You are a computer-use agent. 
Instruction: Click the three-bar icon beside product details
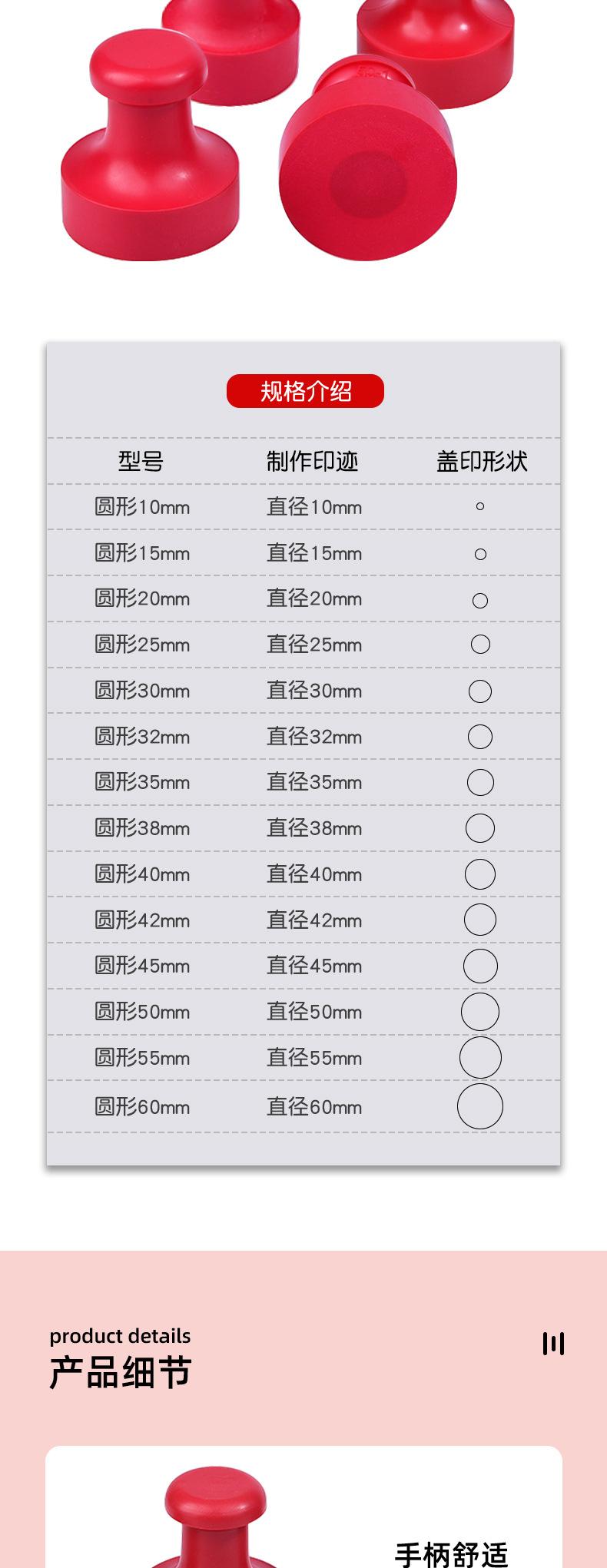point(553,1343)
